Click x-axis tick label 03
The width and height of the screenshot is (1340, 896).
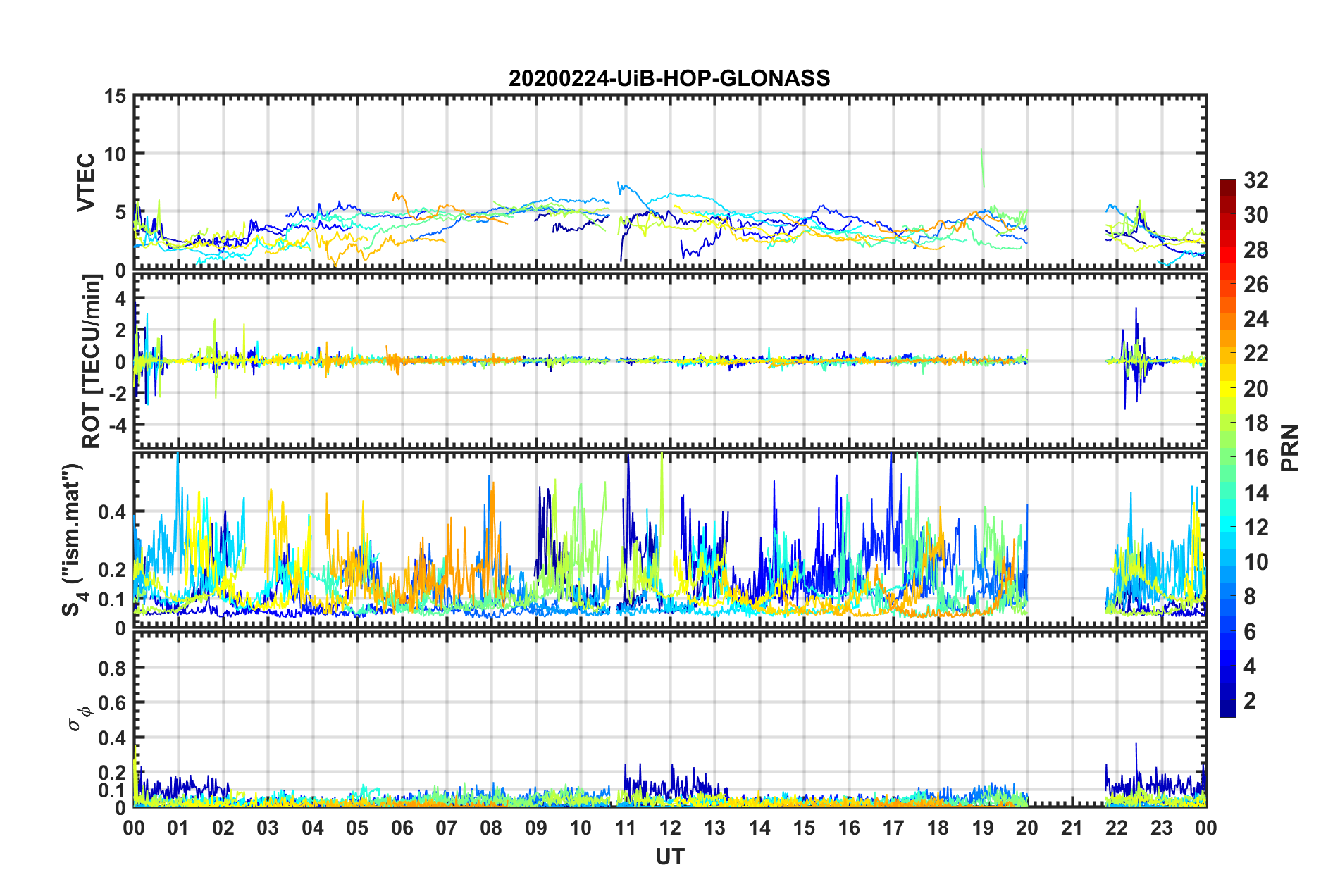268,828
